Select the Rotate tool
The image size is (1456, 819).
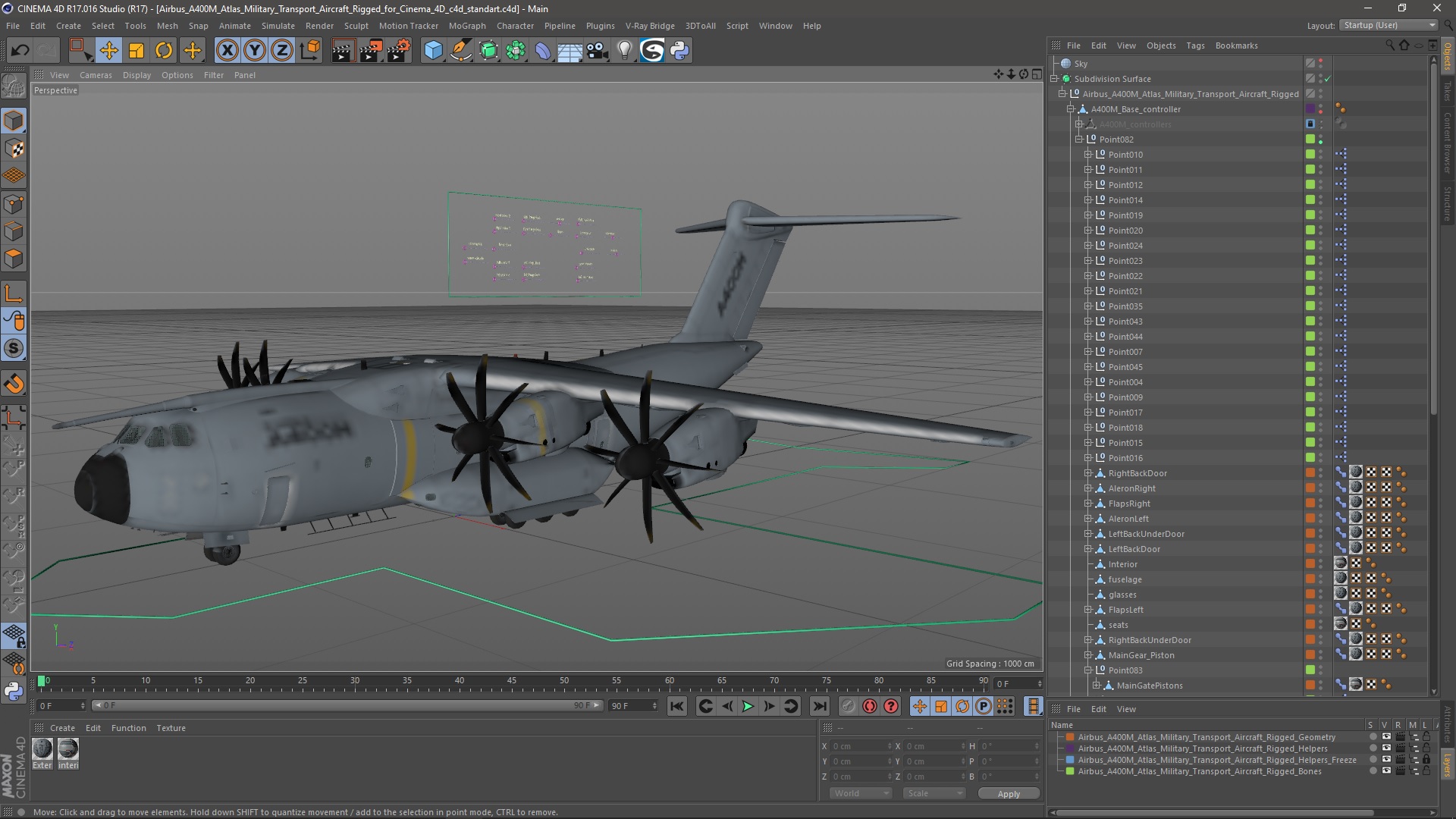pos(164,51)
